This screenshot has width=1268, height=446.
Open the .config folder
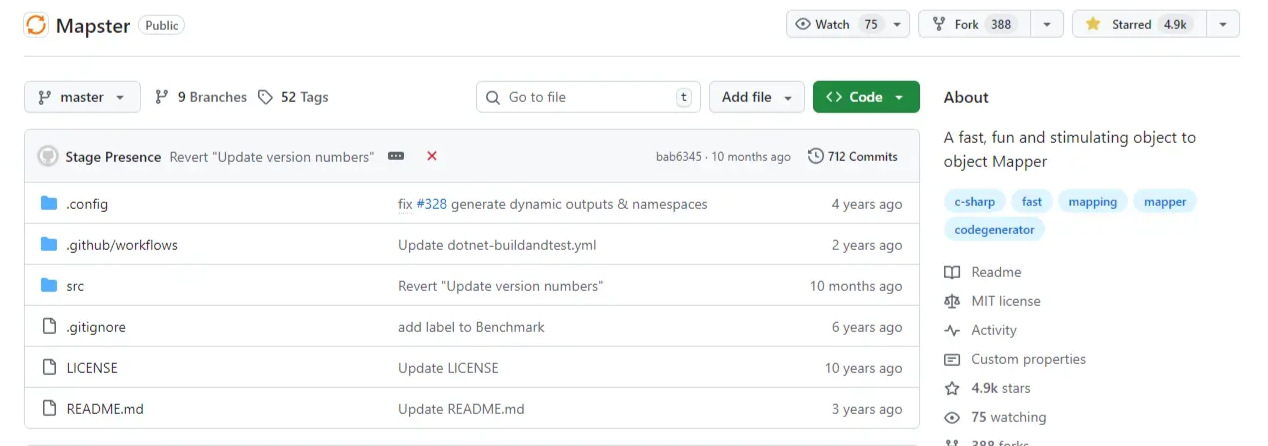pos(87,204)
